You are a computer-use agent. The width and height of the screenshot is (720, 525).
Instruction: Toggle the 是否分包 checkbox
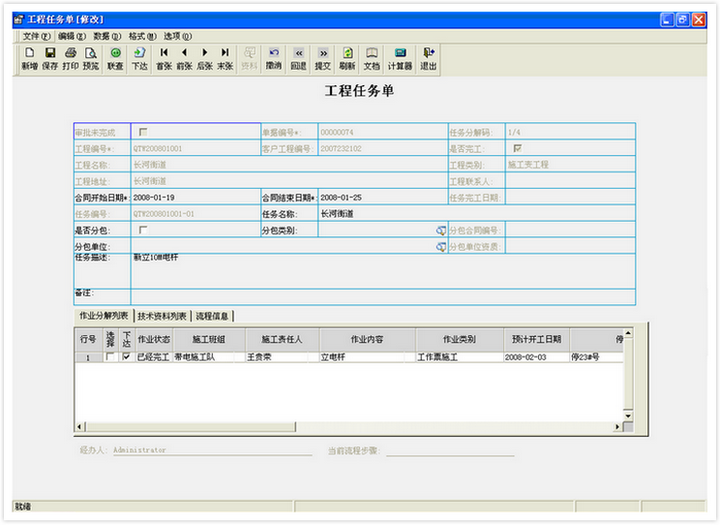coord(143,230)
